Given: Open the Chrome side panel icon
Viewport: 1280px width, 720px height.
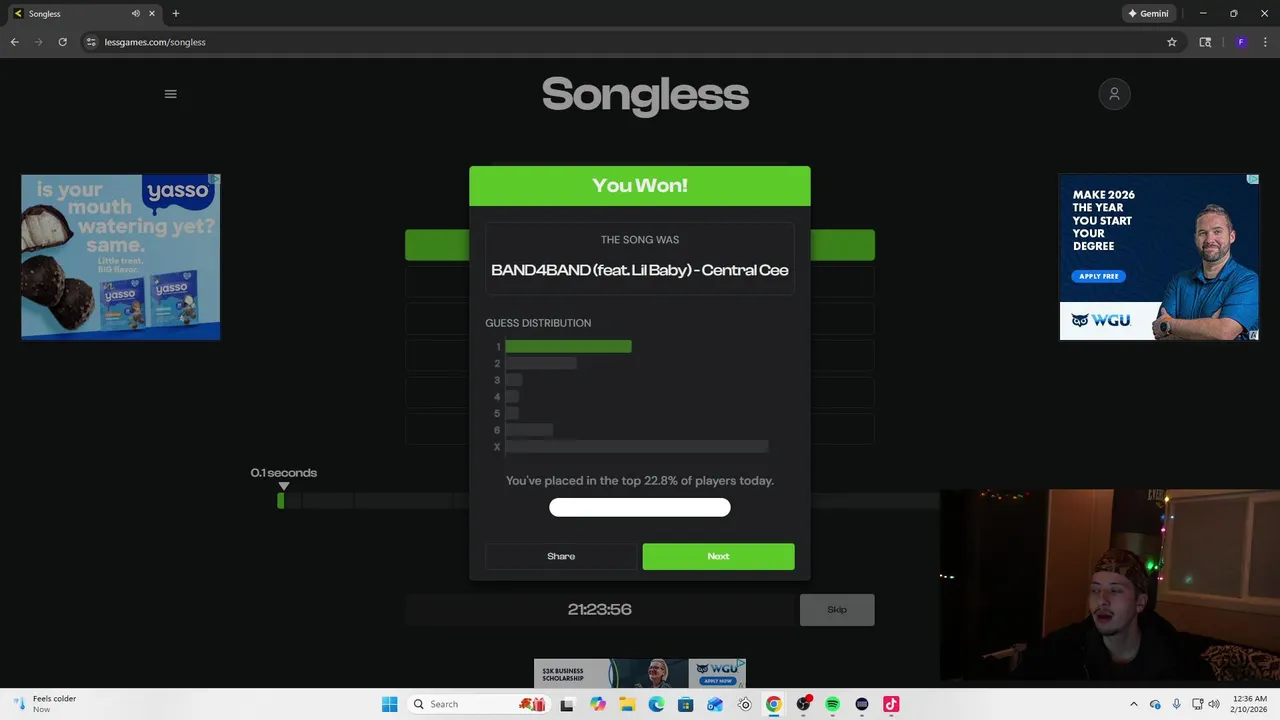Looking at the screenshot, I should [1205, 42].
